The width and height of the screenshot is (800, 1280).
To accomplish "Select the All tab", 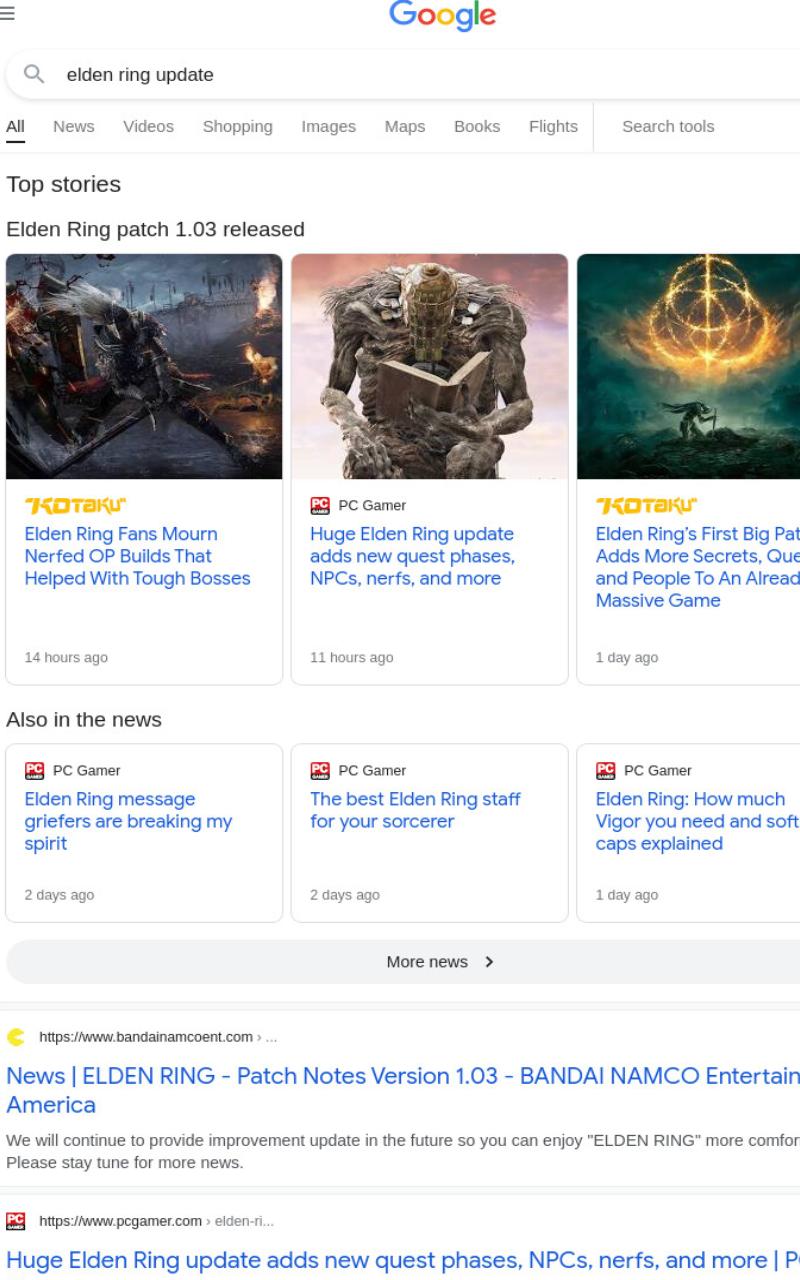I will [x=15, y=126].
